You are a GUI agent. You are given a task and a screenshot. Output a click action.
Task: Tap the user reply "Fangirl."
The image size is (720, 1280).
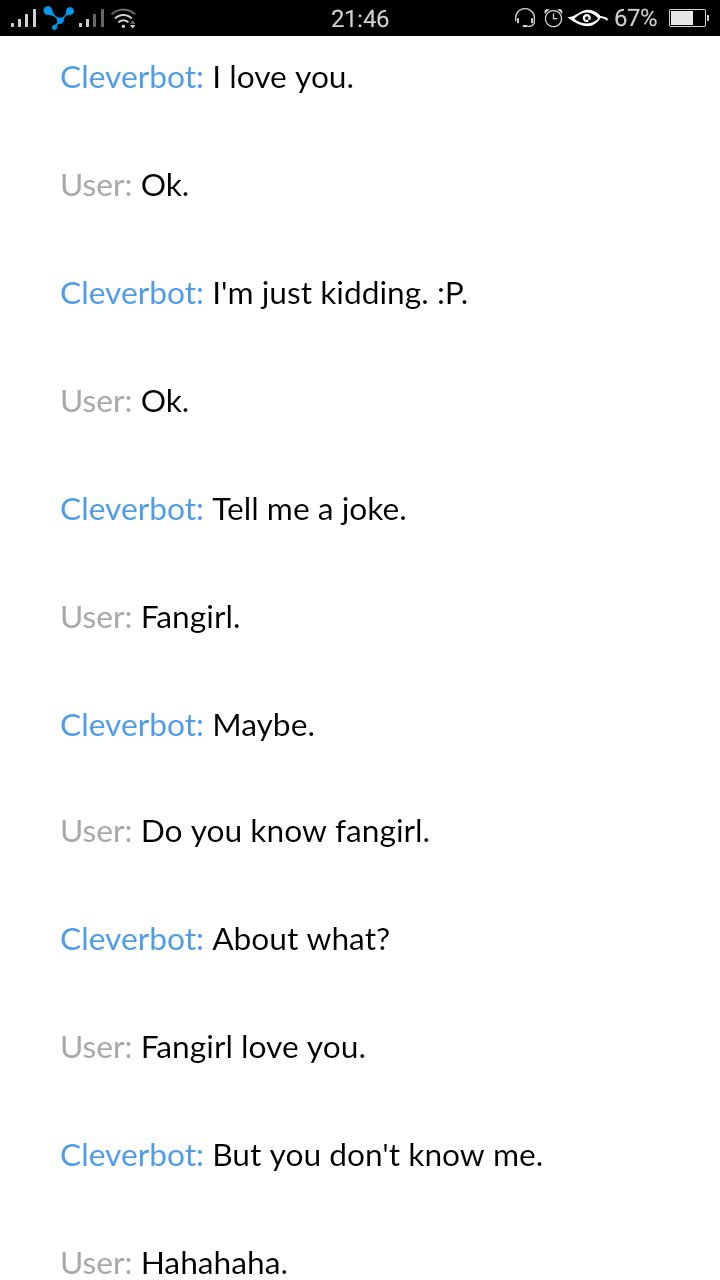[x=191, y=618]
